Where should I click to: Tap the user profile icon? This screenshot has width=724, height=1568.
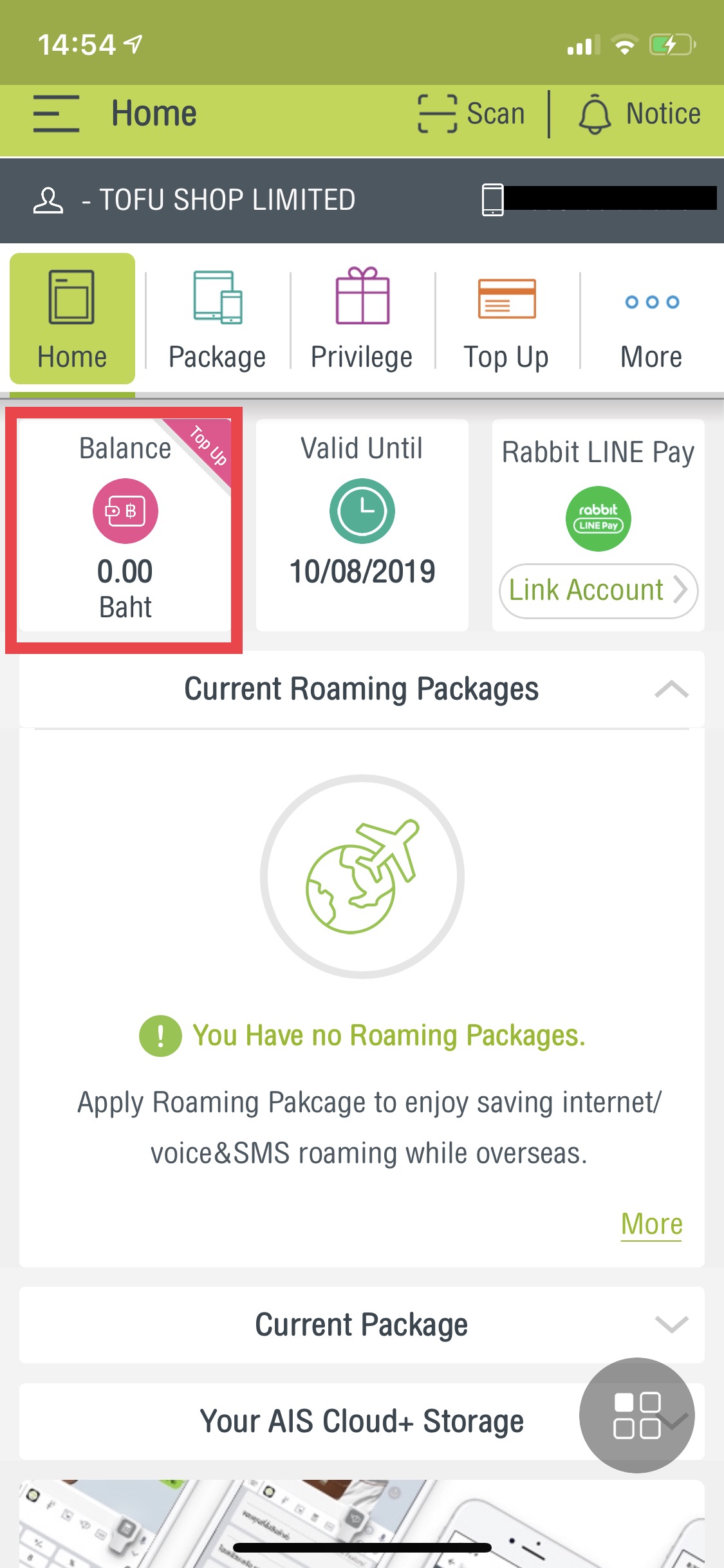(48, 200)
